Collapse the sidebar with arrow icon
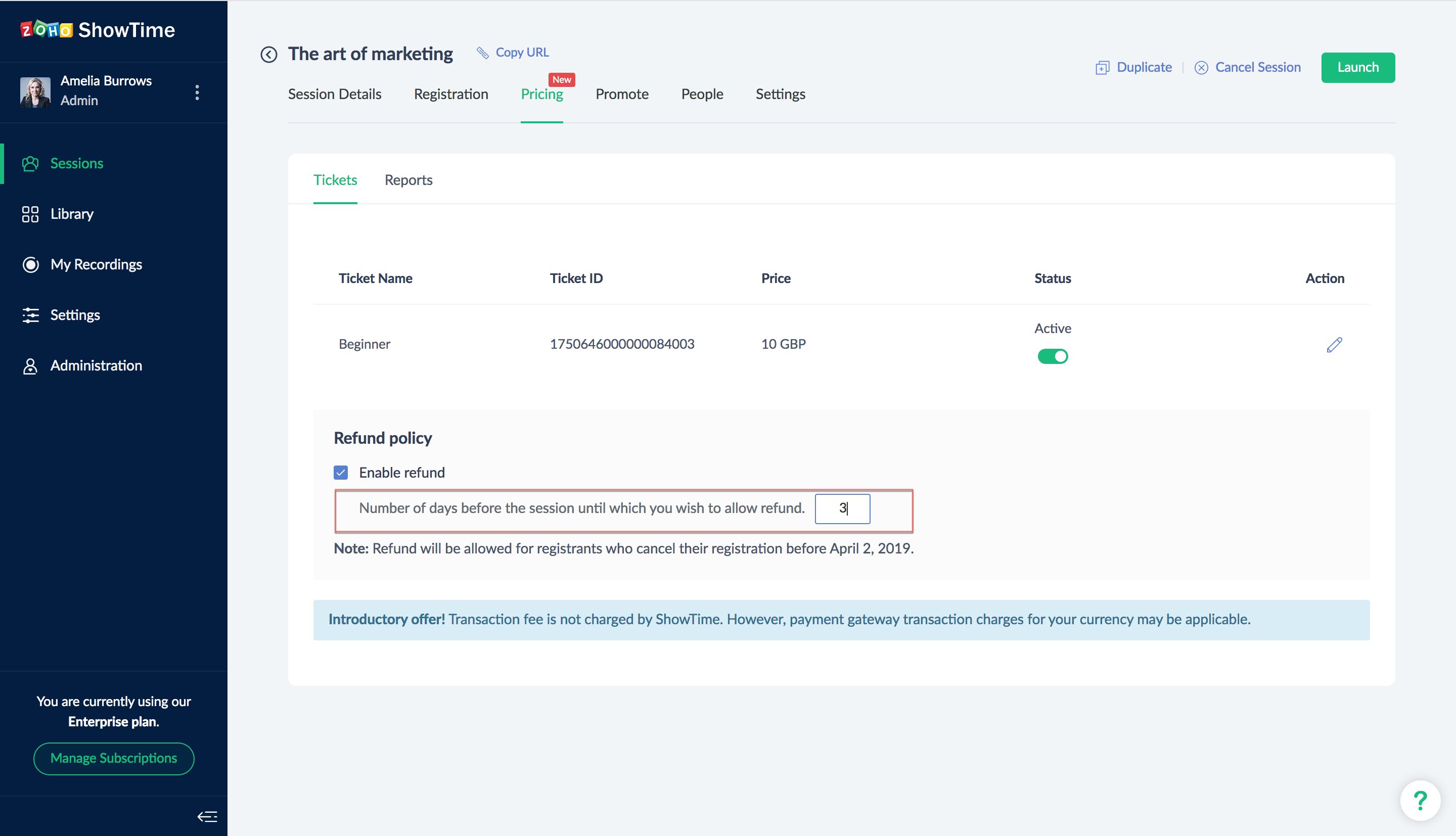Viewport: 1456px width, 836px height. coord(207,816)
